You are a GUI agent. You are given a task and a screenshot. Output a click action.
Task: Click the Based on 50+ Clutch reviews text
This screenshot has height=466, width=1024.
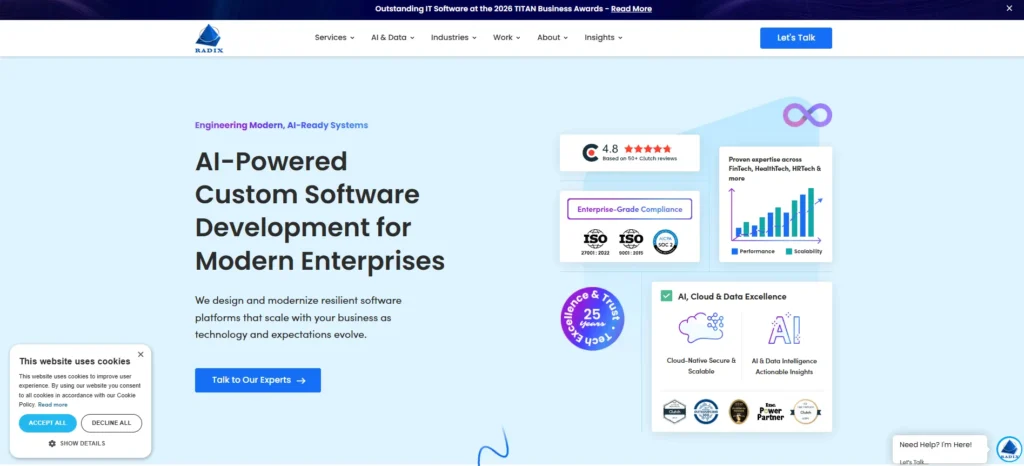coord(639,159)
